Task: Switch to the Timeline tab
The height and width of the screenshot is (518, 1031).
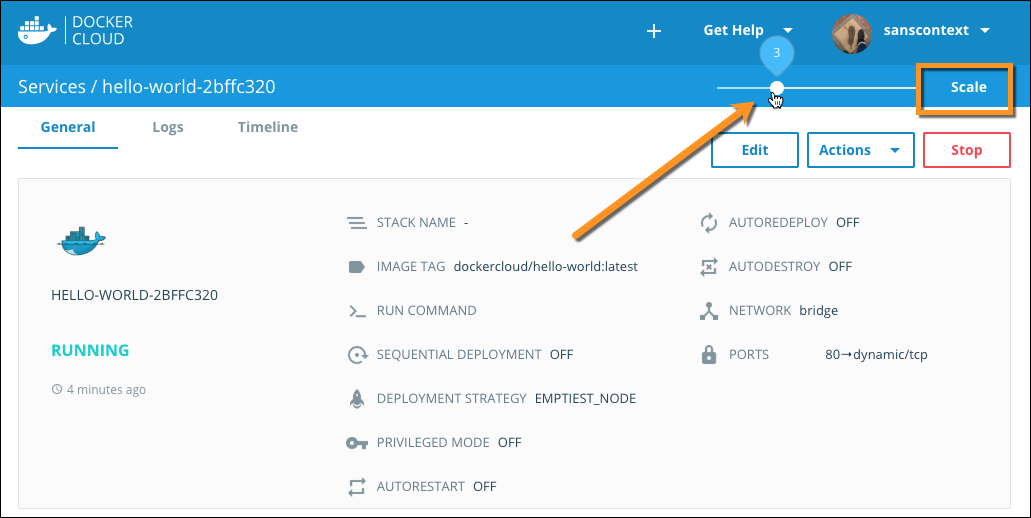Action: click(267, 127)
